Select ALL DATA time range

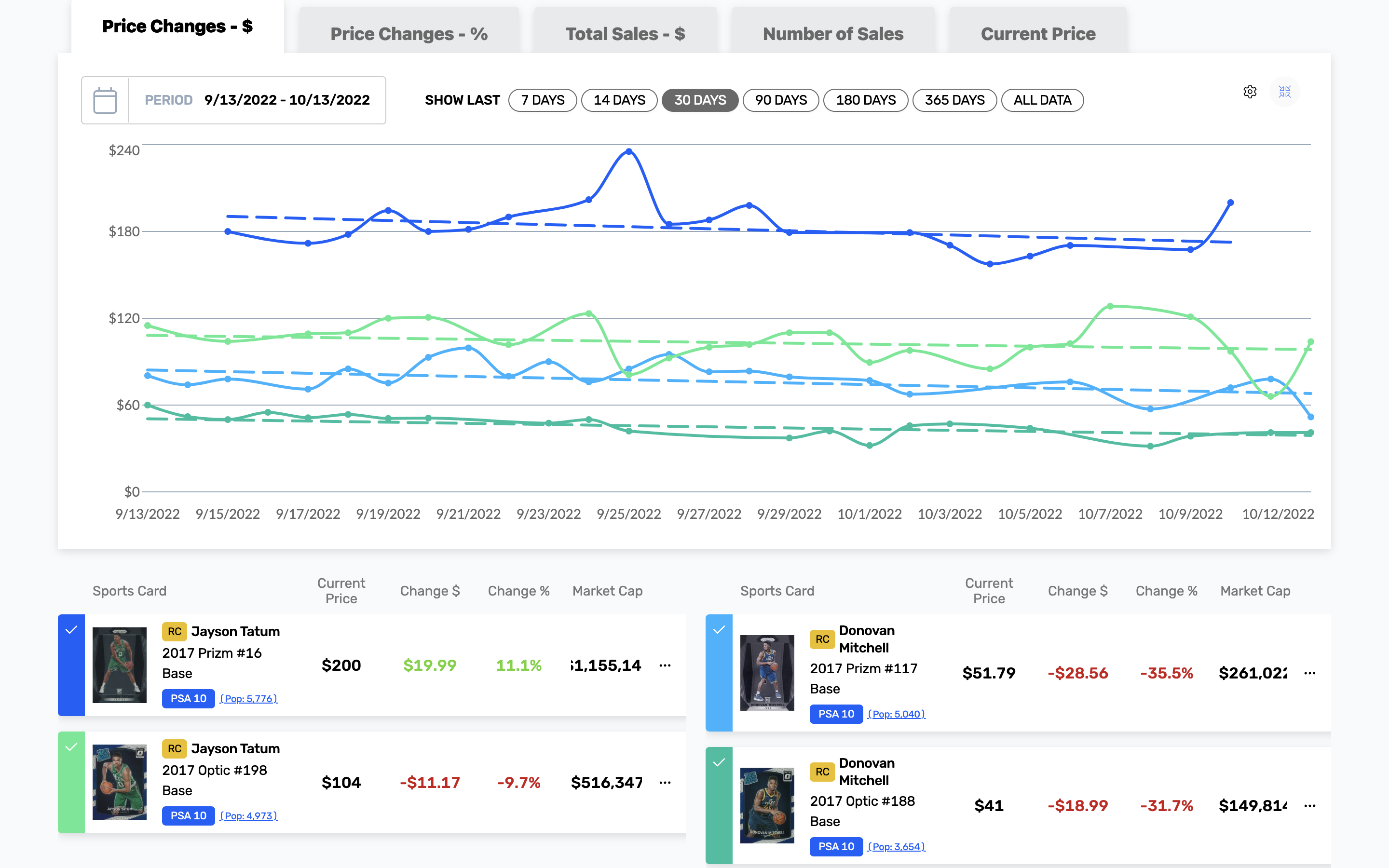1042,100
